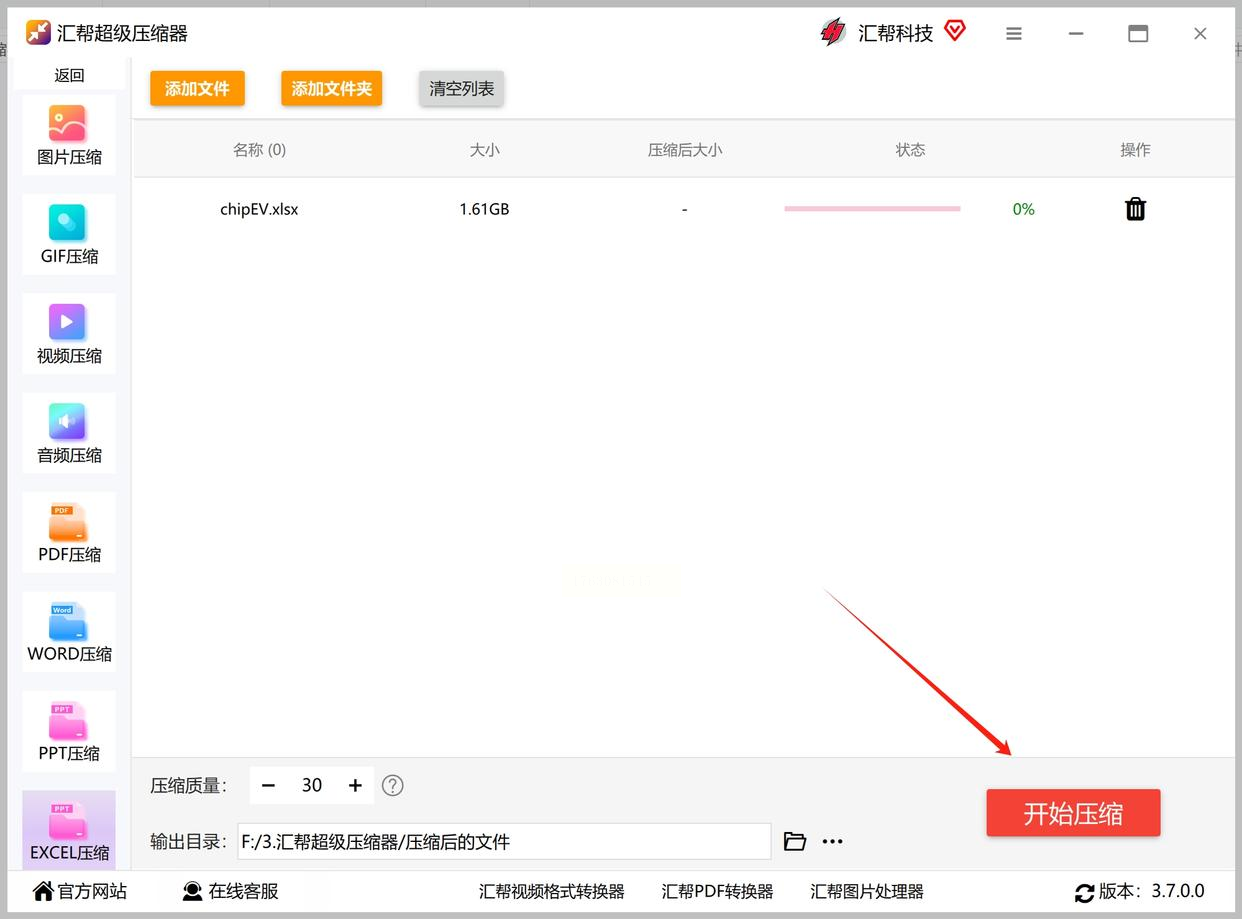Select the GIF压缩 sidebar item

click(69, 235)
